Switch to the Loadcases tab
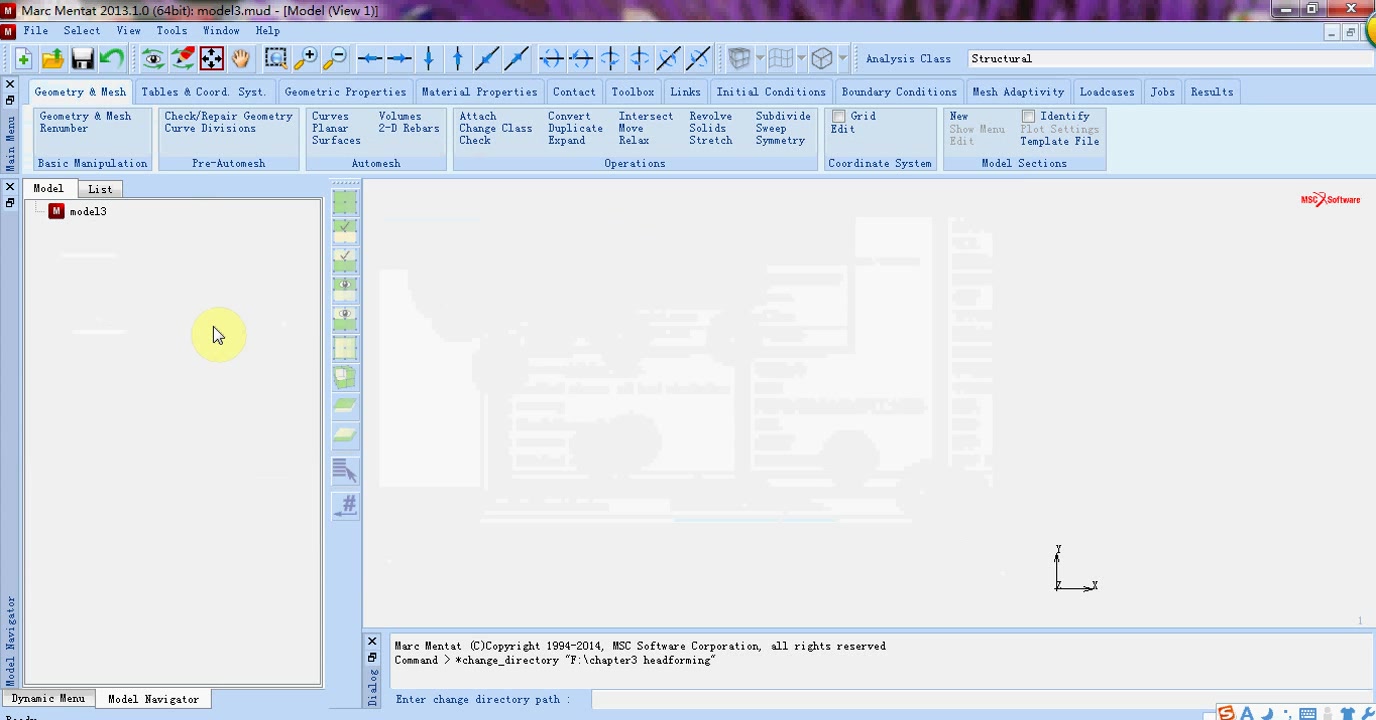Screen dimensions: 1376x720 [x=1107, y=92]
